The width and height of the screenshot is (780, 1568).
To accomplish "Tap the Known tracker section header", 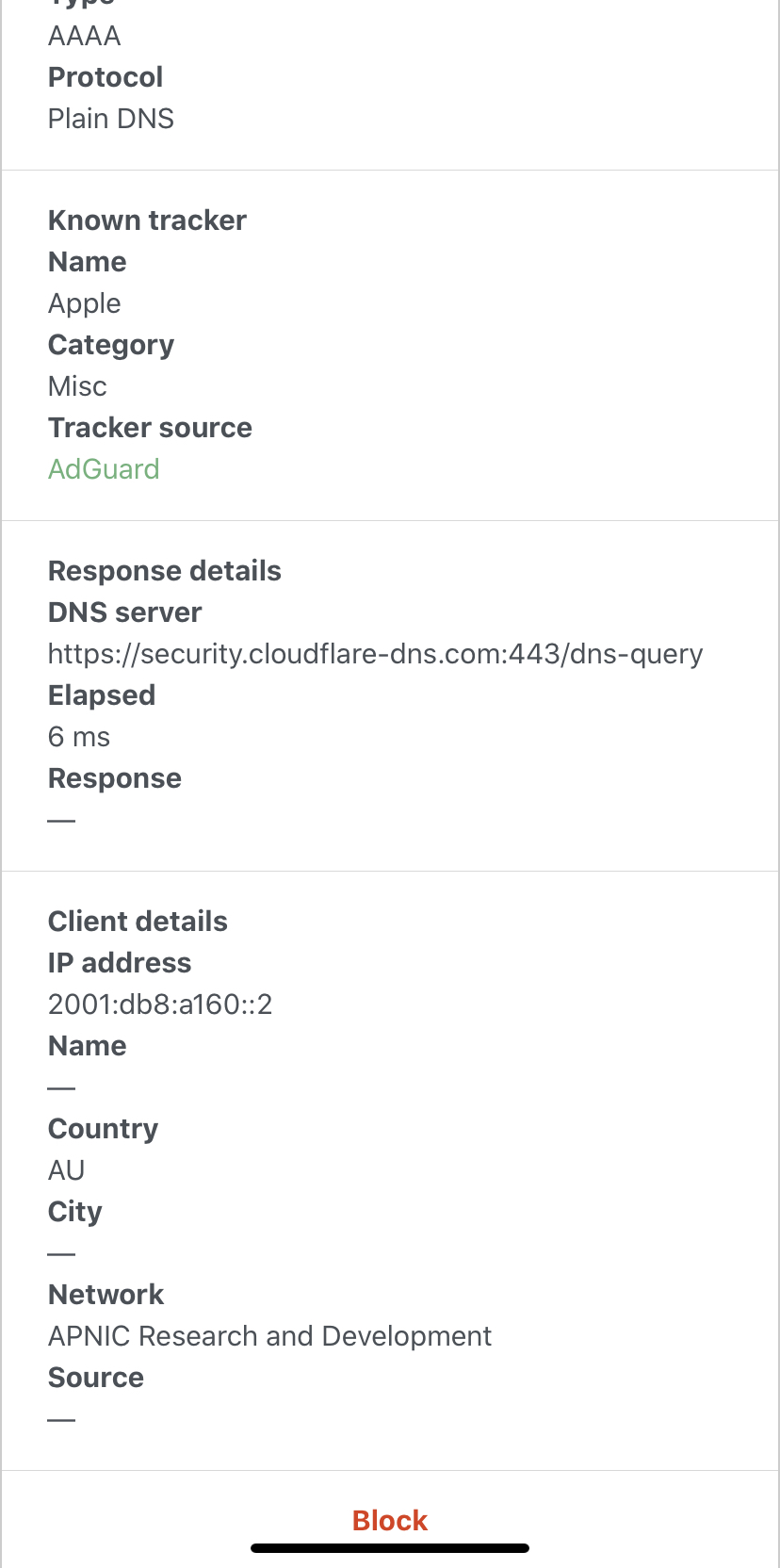I will 147,220.
